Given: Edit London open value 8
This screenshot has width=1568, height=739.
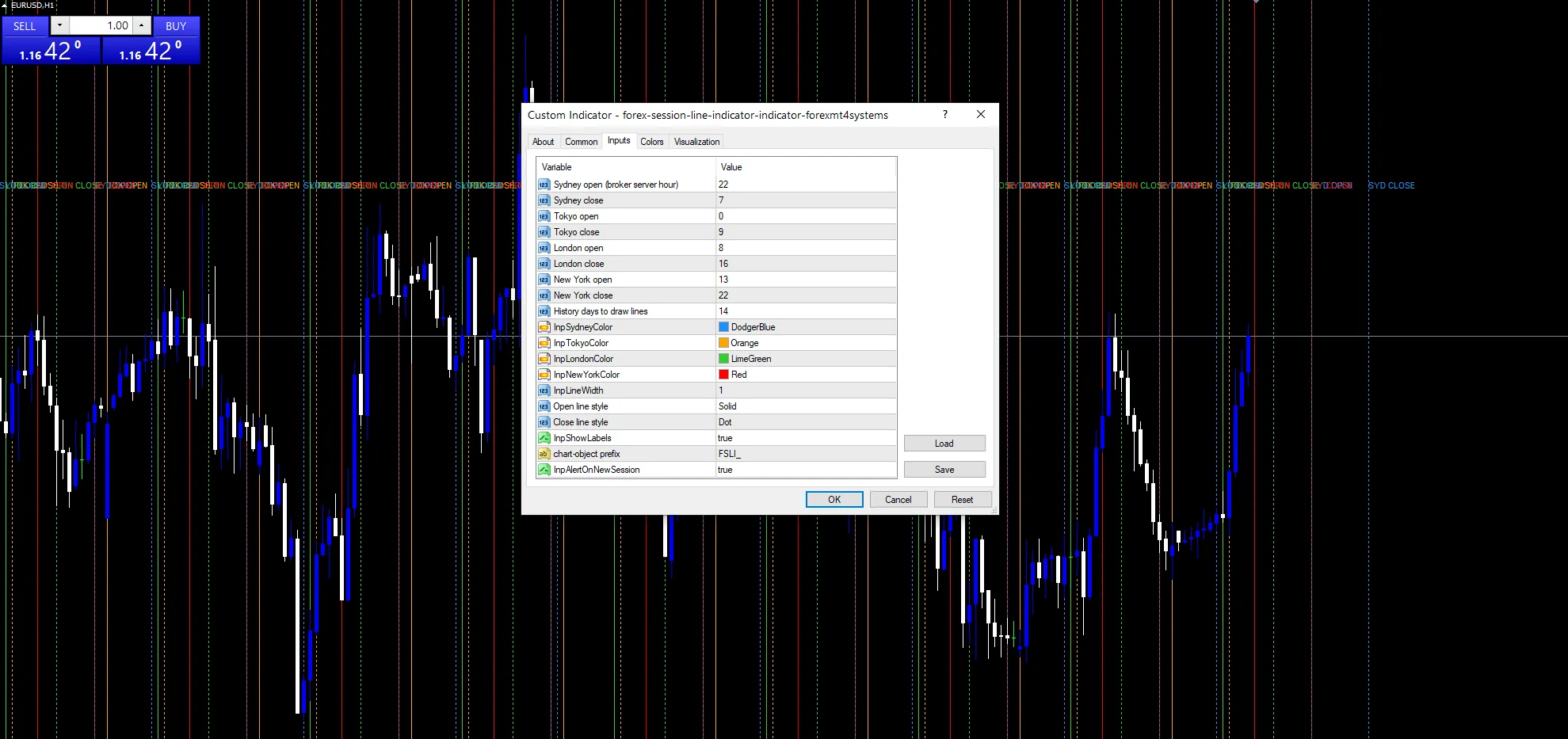Looking at the screenshot, I should [806, 248].
